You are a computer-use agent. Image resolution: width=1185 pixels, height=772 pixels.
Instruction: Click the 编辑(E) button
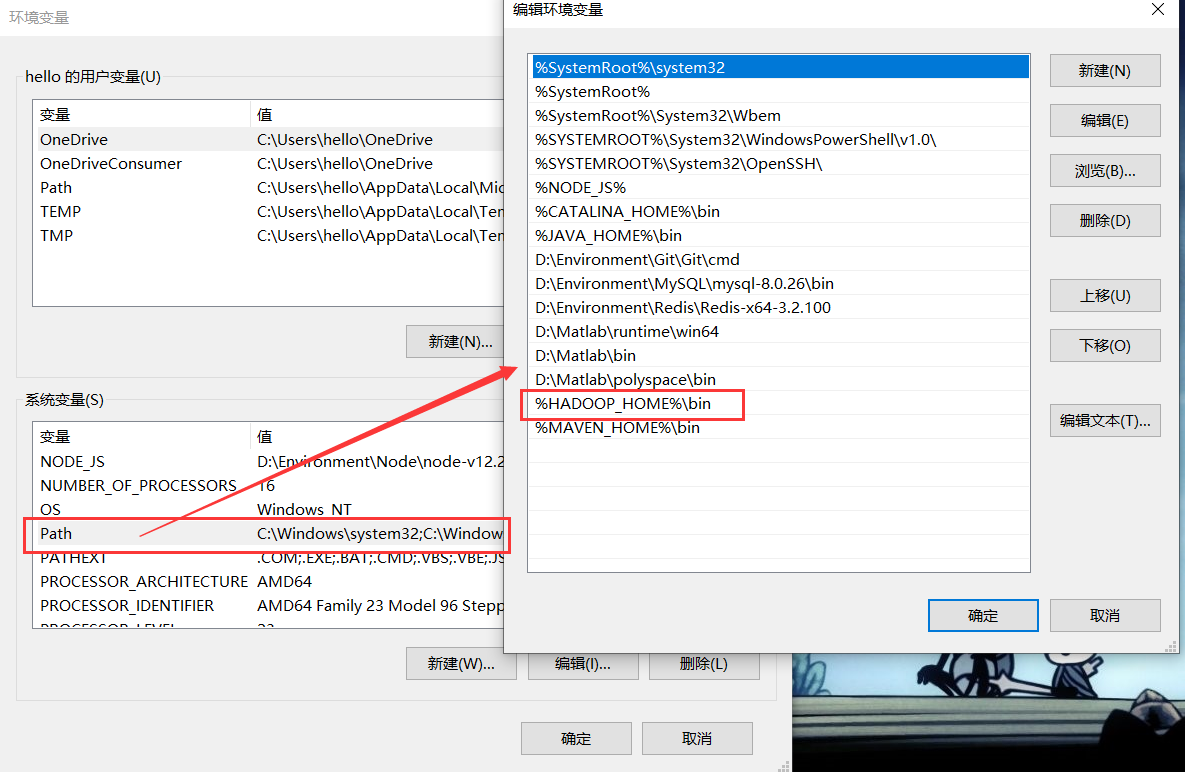[x=1104, y=121]
